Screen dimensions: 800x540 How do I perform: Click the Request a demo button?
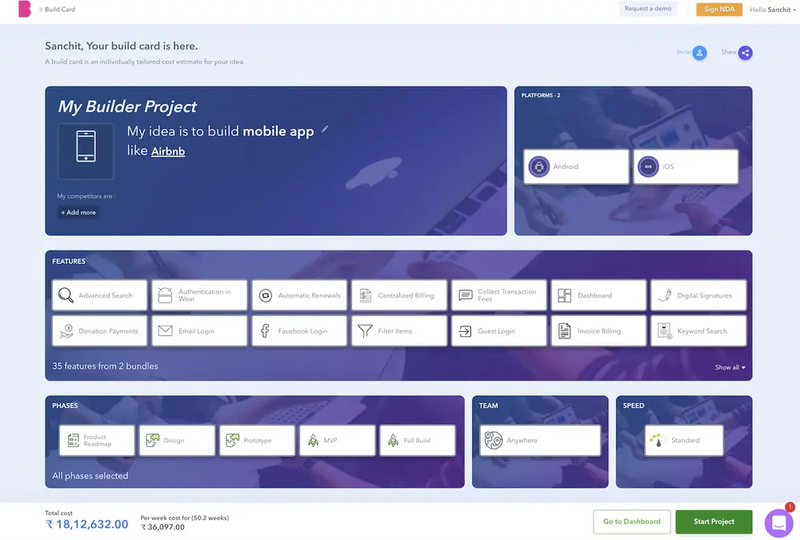tap(648, 9)
